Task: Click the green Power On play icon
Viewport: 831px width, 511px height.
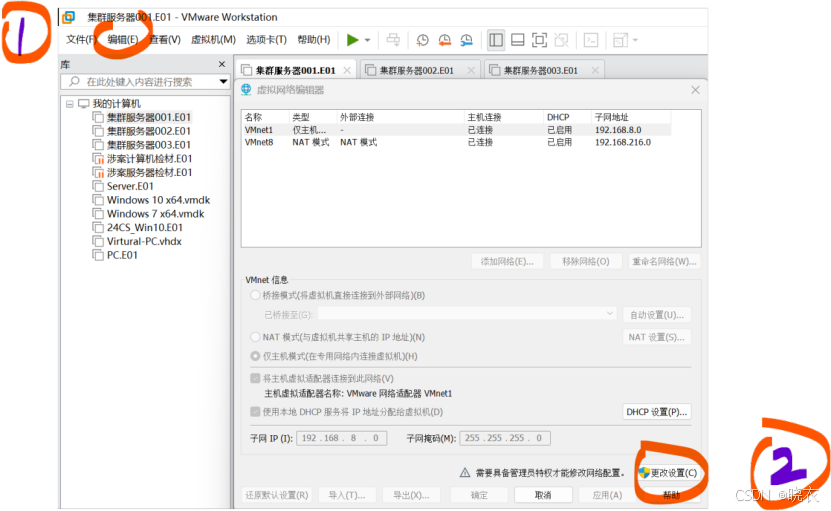Action: (x=352, y=40)
